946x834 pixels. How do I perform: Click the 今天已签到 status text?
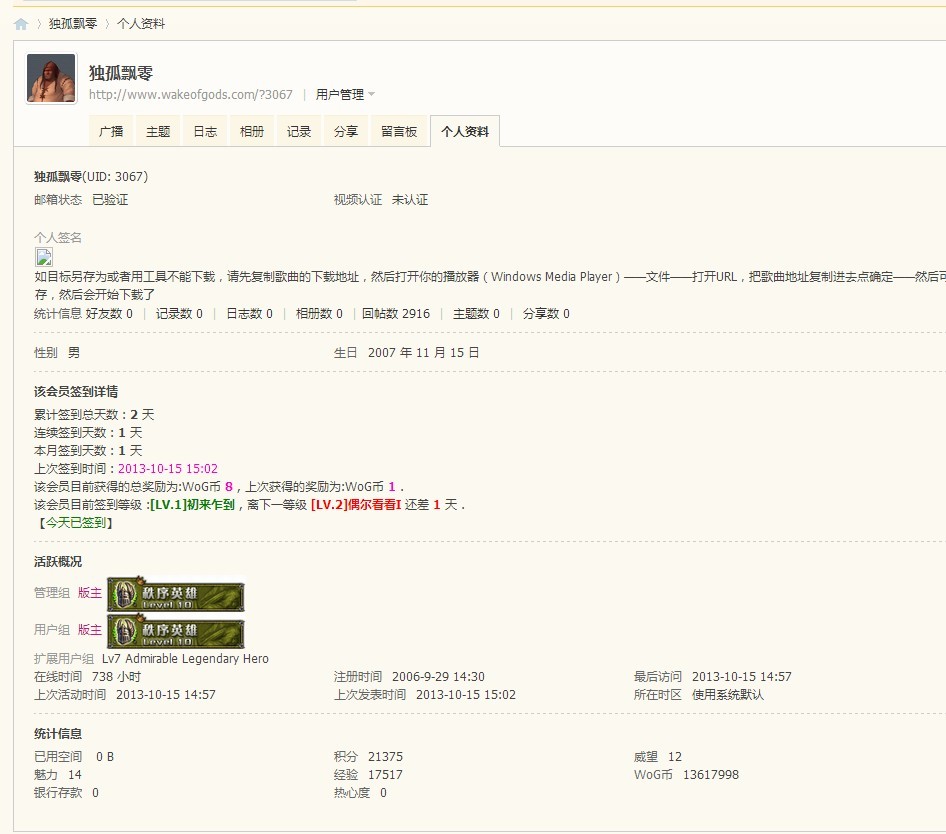pyautogui.click(x=75, y=523)
